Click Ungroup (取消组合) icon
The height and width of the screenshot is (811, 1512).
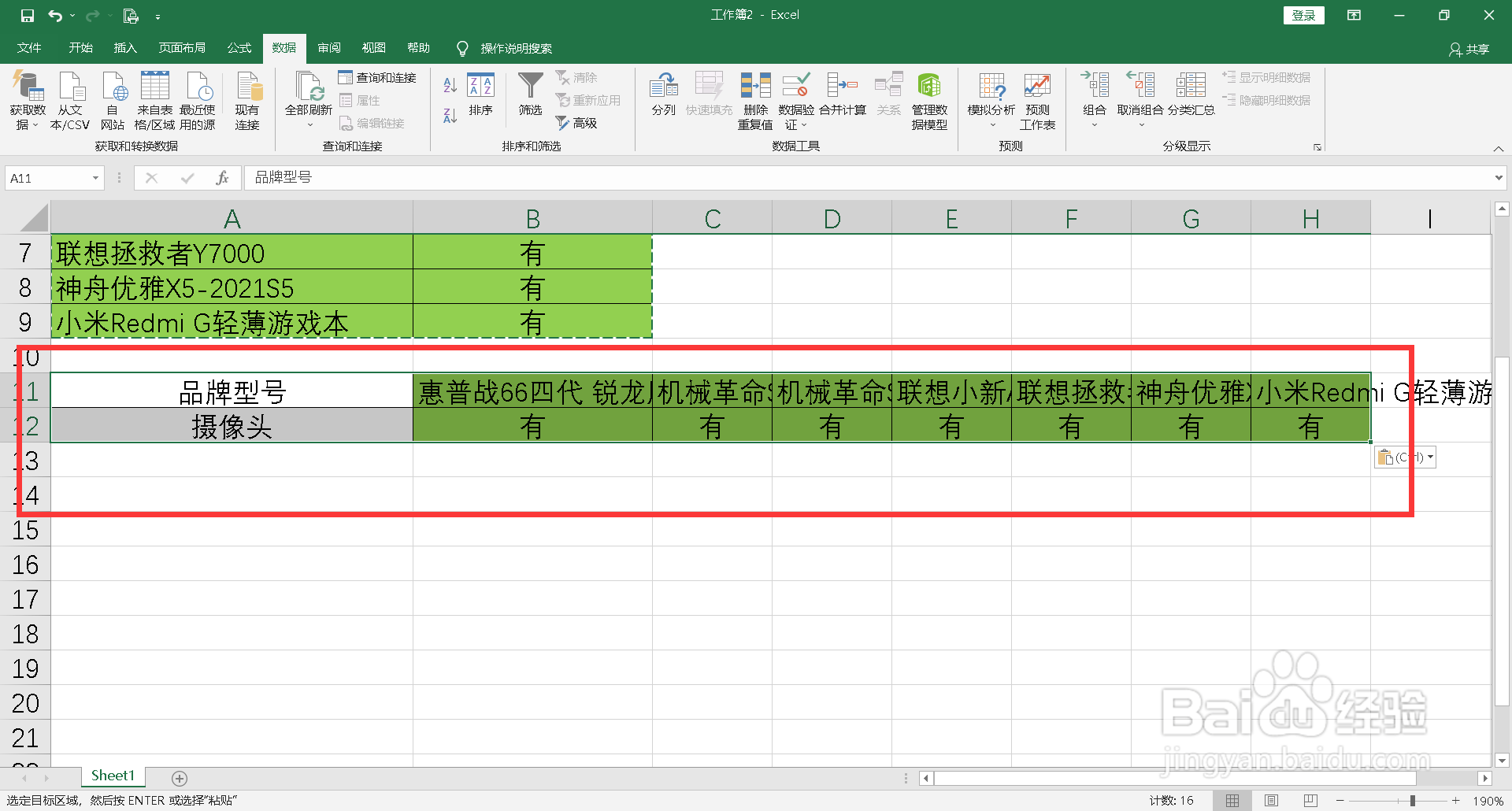(1140, 101)
